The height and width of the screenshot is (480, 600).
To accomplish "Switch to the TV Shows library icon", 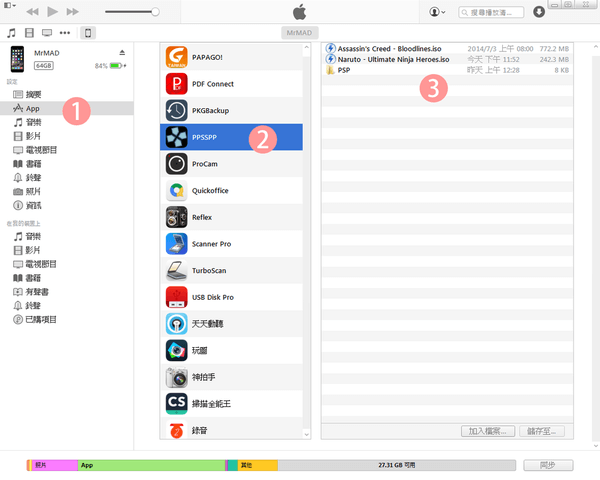I will pos(46,33).
